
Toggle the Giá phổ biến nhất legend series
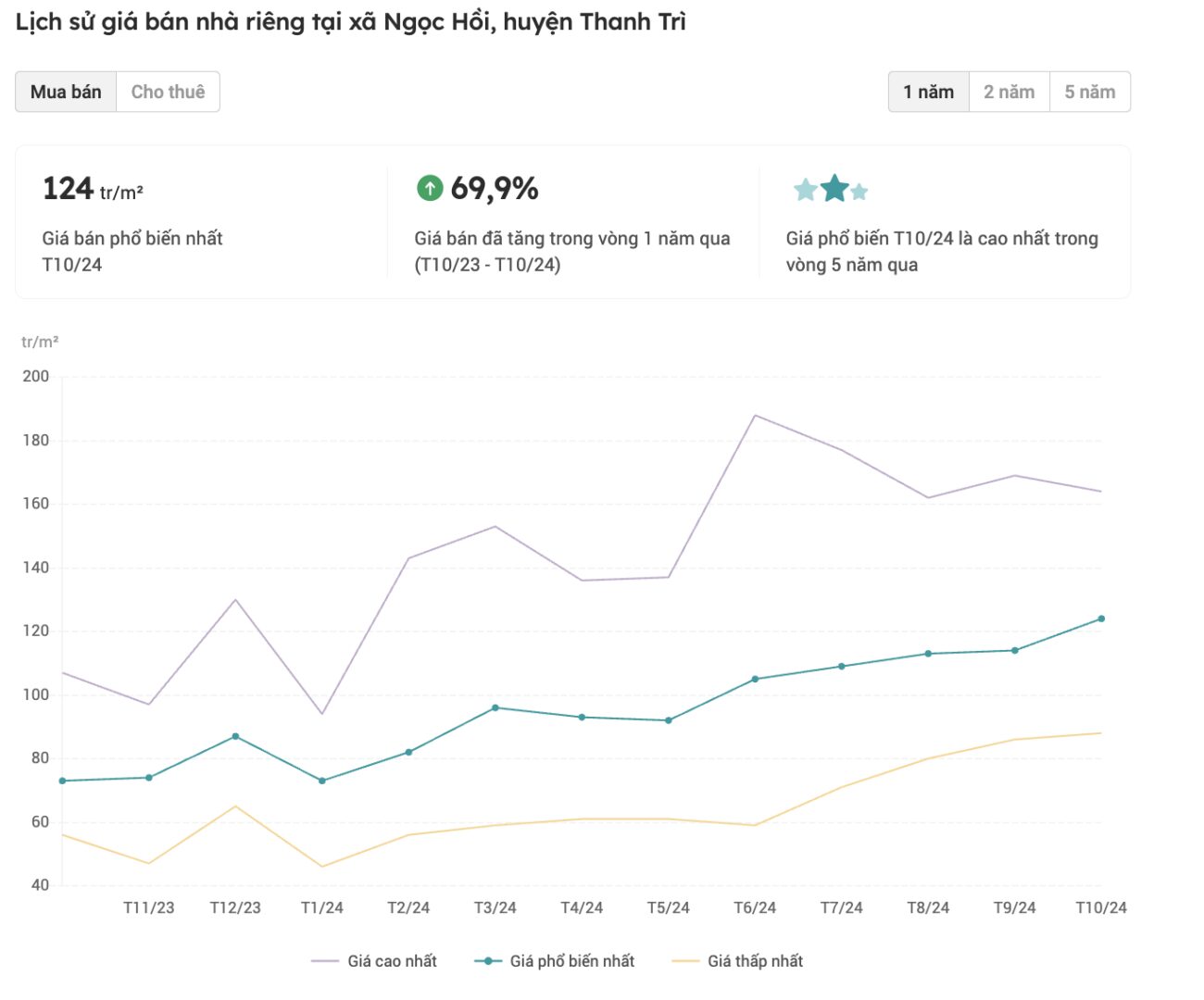(555, 961)
